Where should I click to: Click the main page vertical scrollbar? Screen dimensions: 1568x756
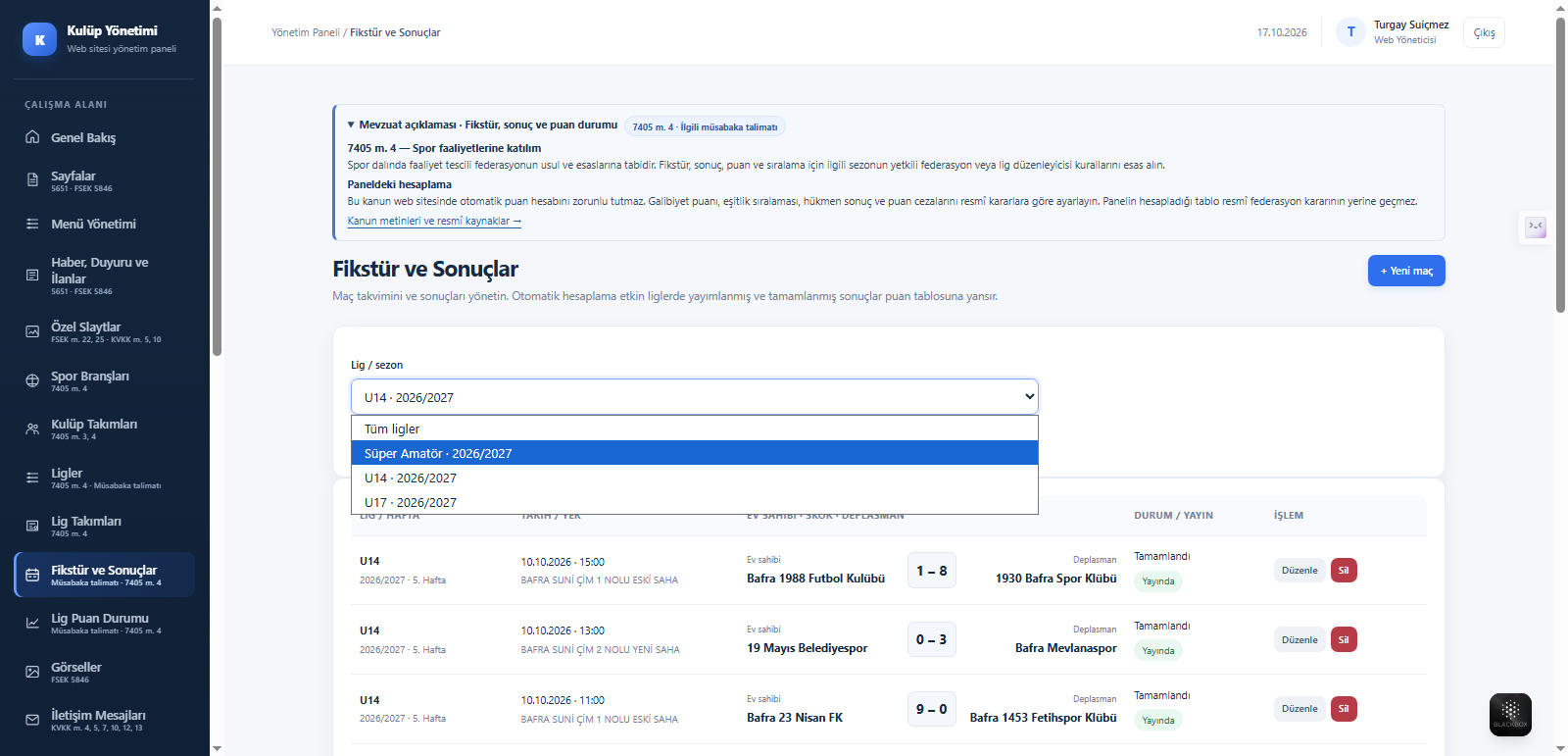(1560, 165)
